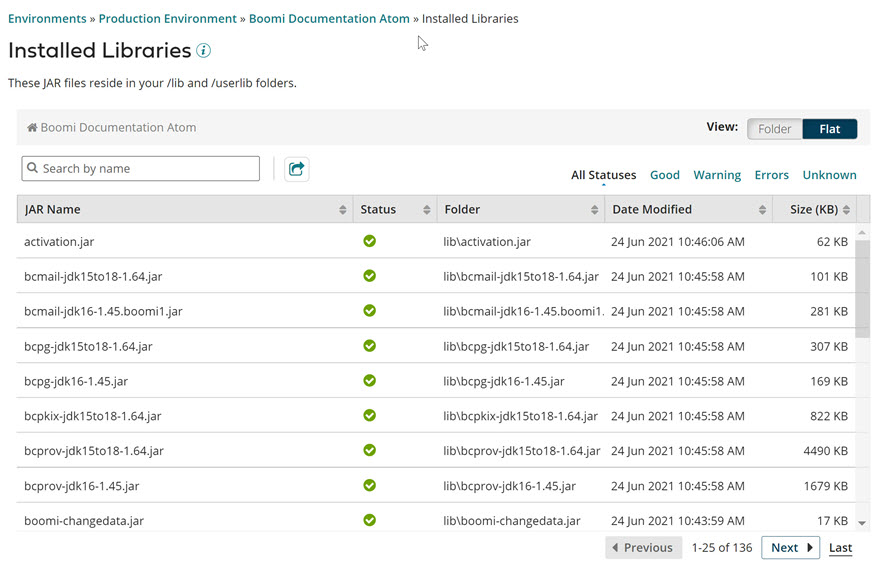
Task: Click the status check for bcpg-jdk15to18-1.64.jar
Action: point(369,346)
